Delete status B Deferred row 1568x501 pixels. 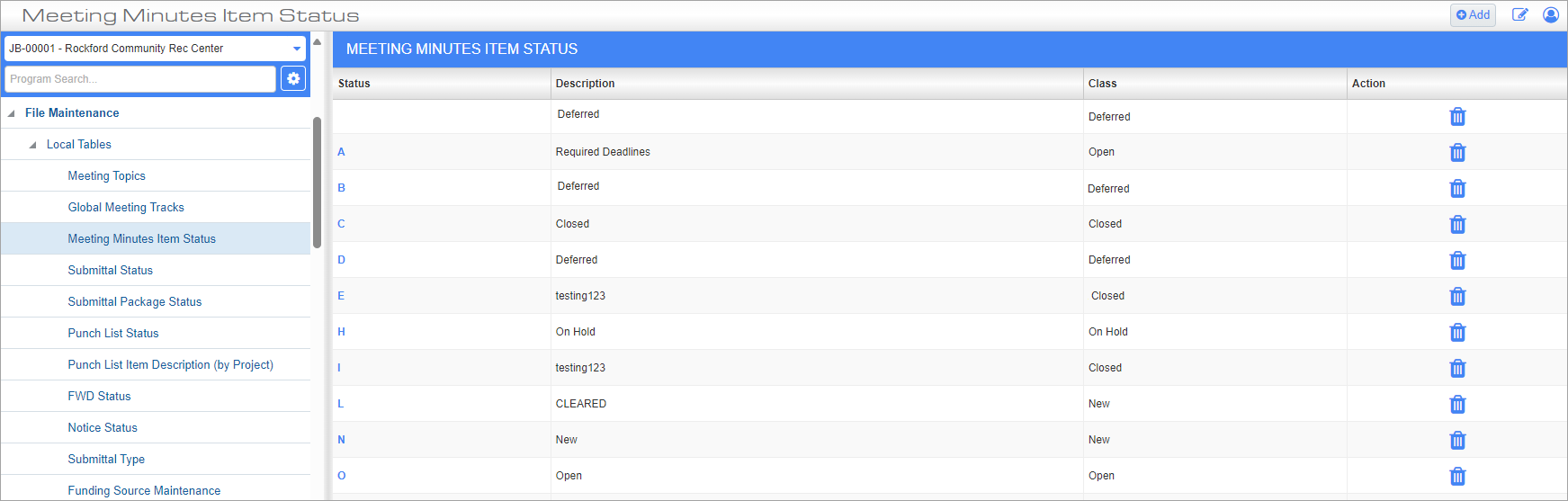click(x=1457, y=189)
